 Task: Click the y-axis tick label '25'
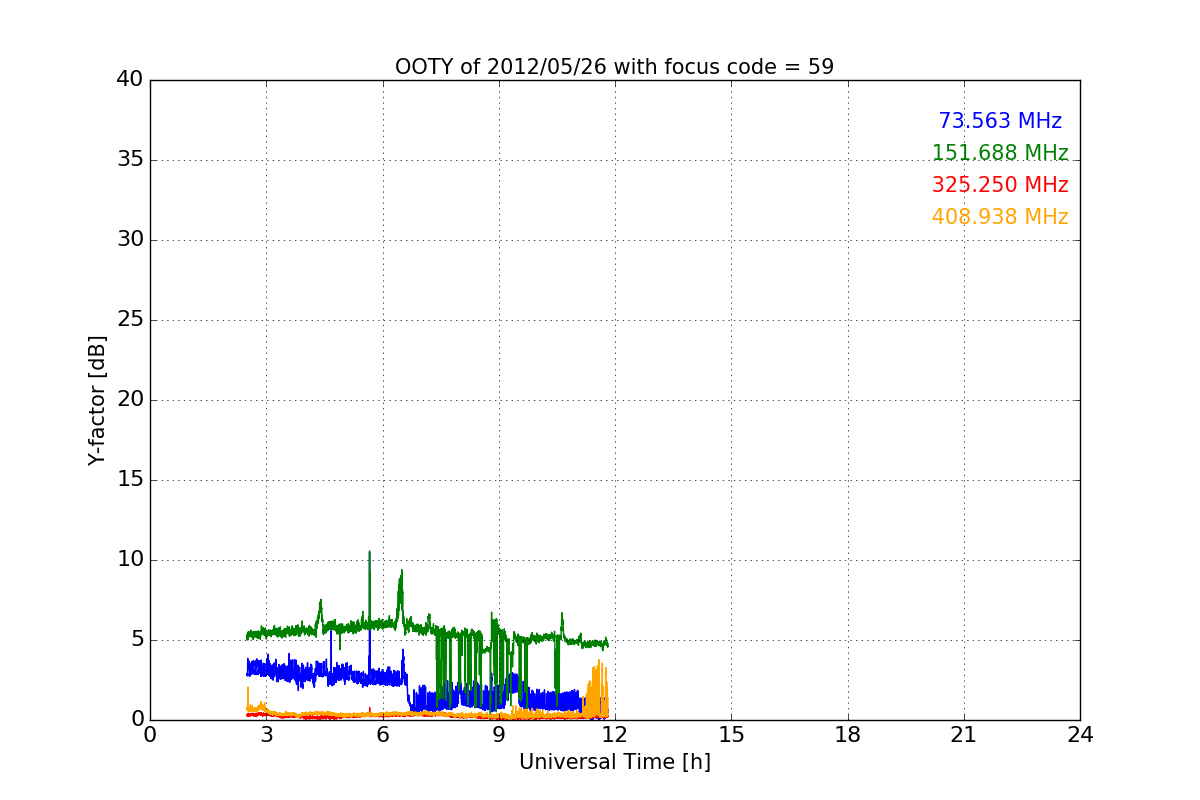point(130,320)
